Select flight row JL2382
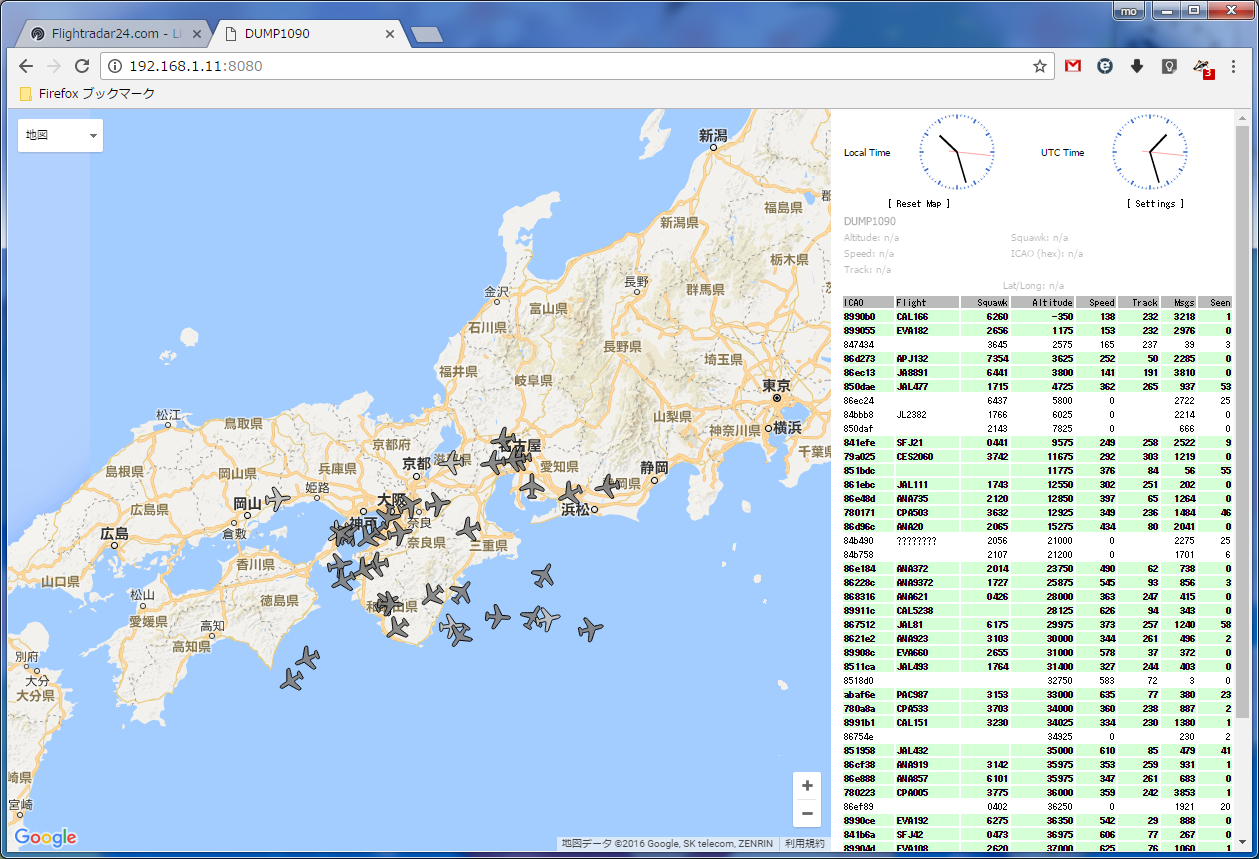 tap(1037, 414)
